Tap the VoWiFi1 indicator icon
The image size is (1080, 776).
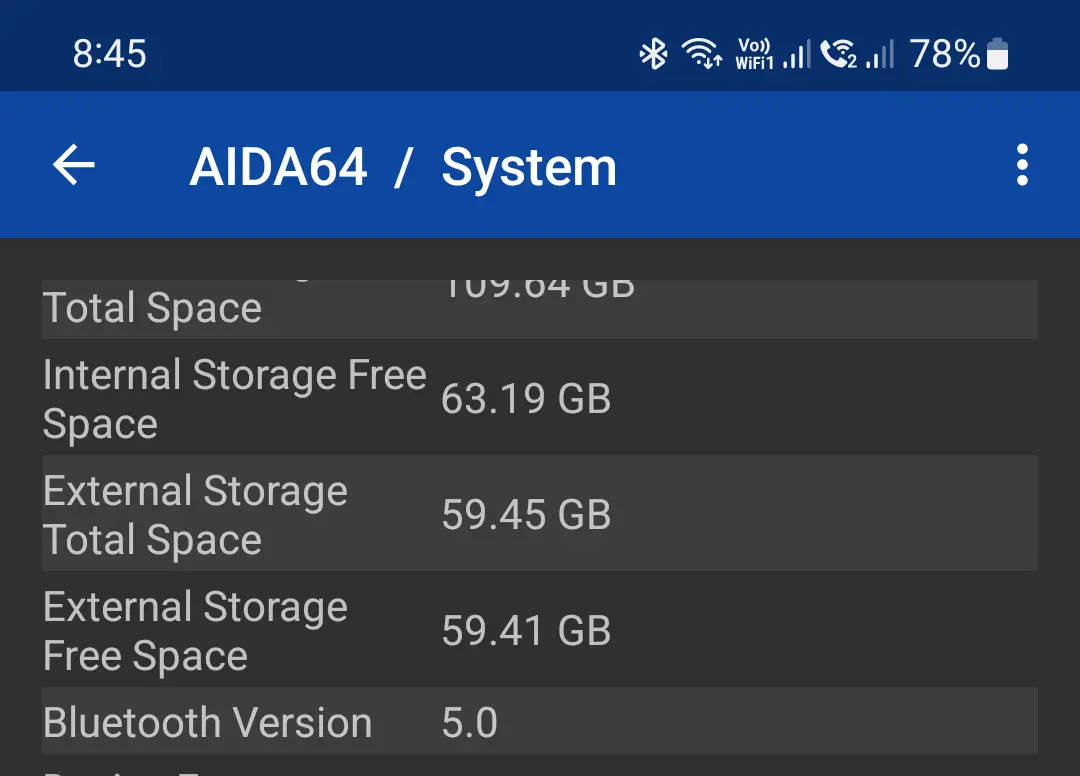click(754, 54)
